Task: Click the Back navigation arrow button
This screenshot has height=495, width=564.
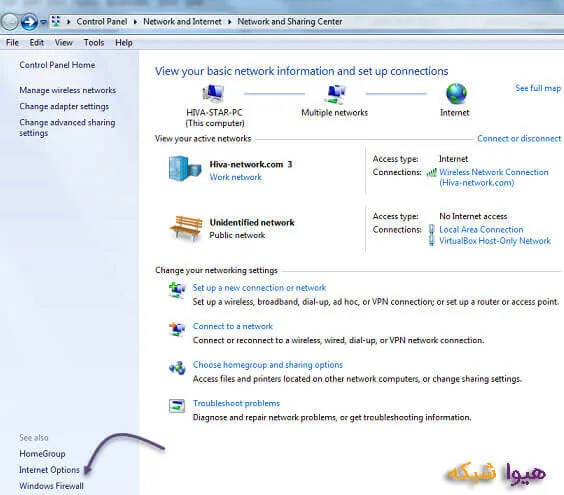Action: coord(9,22)
